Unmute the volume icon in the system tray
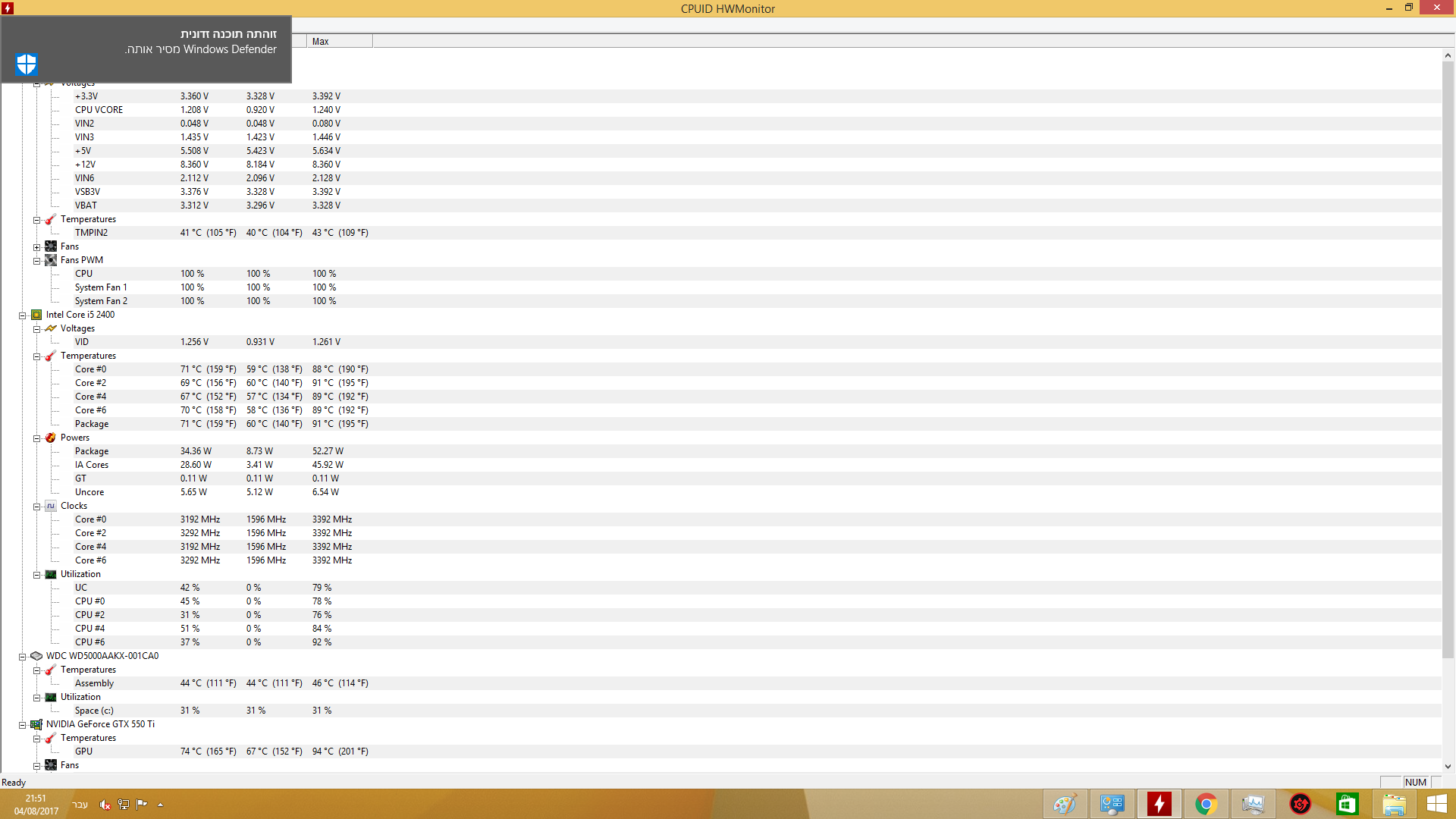This screenshot has width=1456, height=819. (105, 805)
